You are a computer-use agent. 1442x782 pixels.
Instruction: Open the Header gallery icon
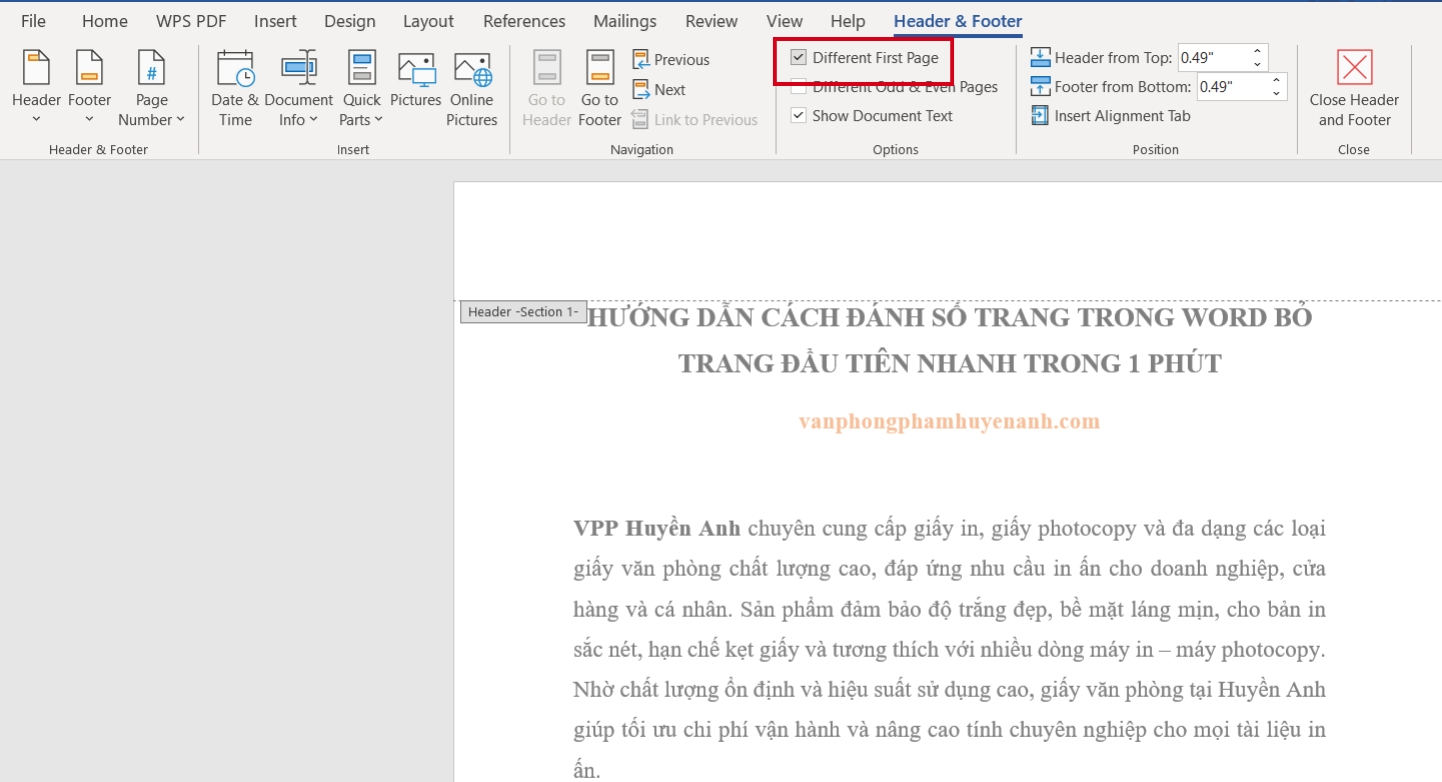click(36, 67)
